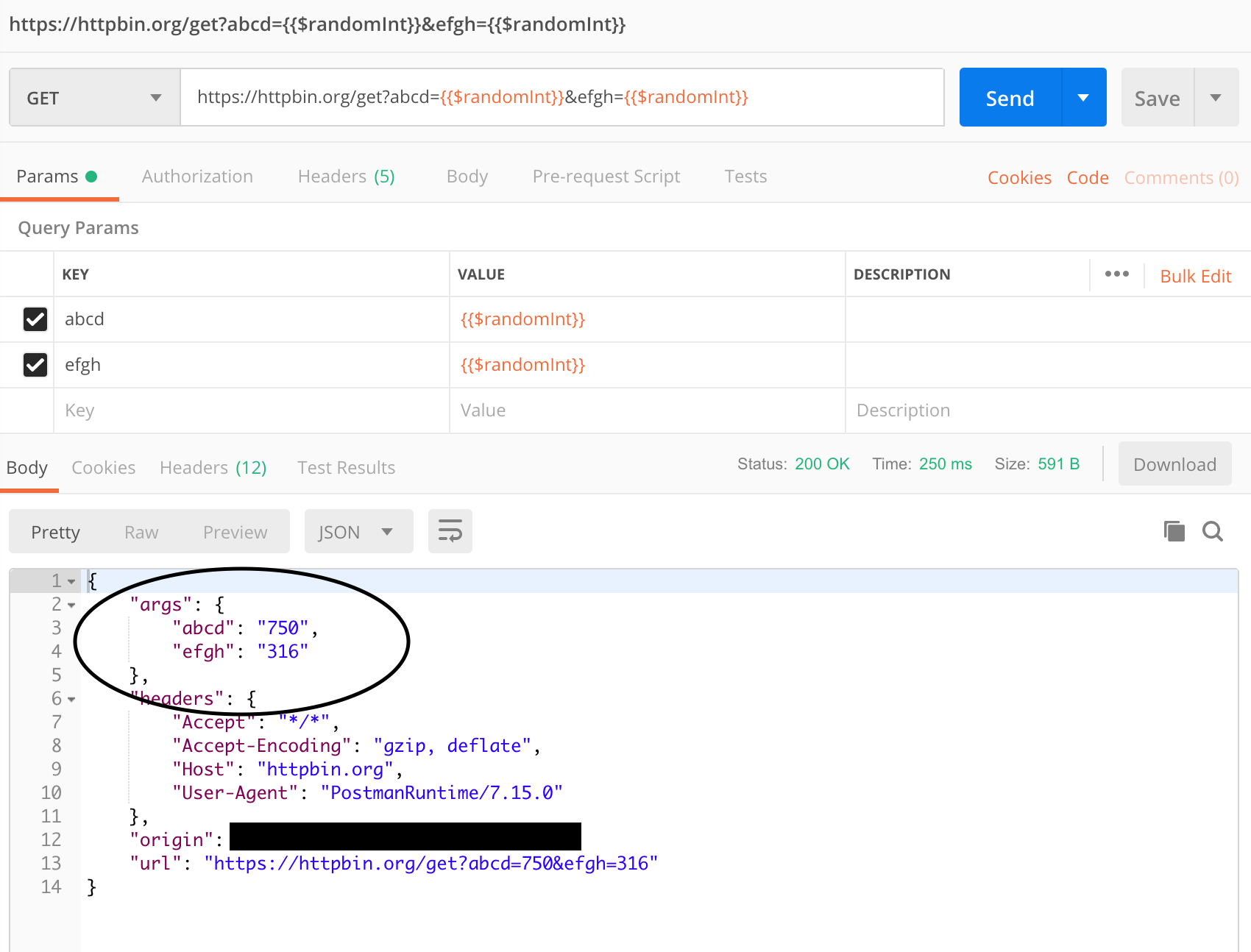Open the Send button dropdown arrow
Viewport: 1251px width, 952px height.
pyautogui.click(x=1083, y=96)
